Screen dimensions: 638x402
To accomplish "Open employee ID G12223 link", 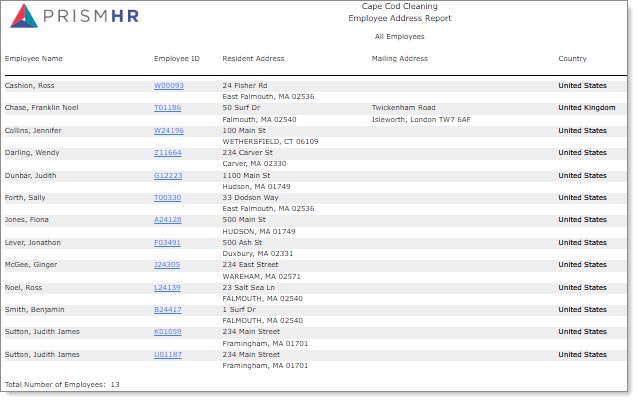I will pyautogui.click(x=168, y=176).
